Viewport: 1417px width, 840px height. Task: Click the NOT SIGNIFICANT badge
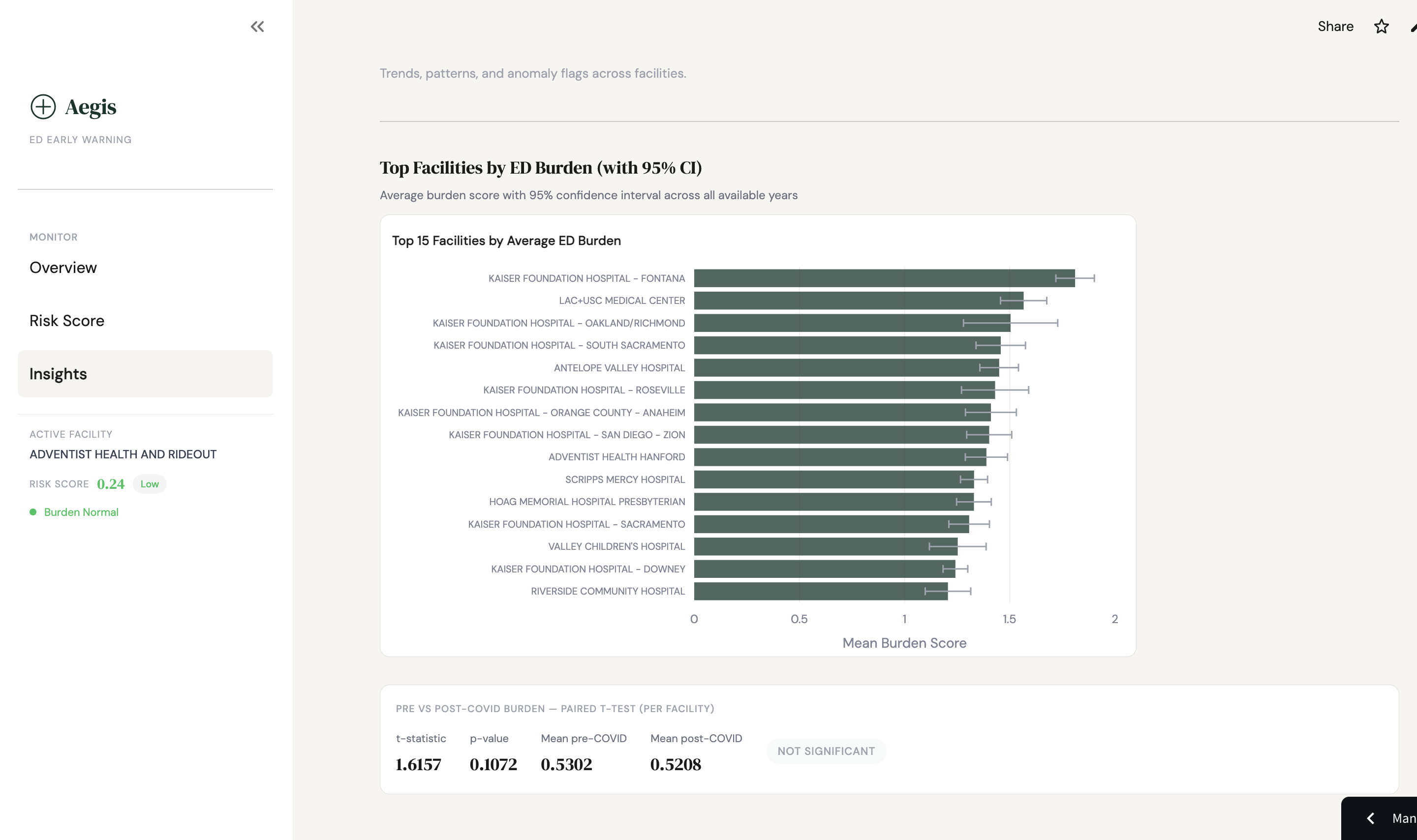pos(826,751)
